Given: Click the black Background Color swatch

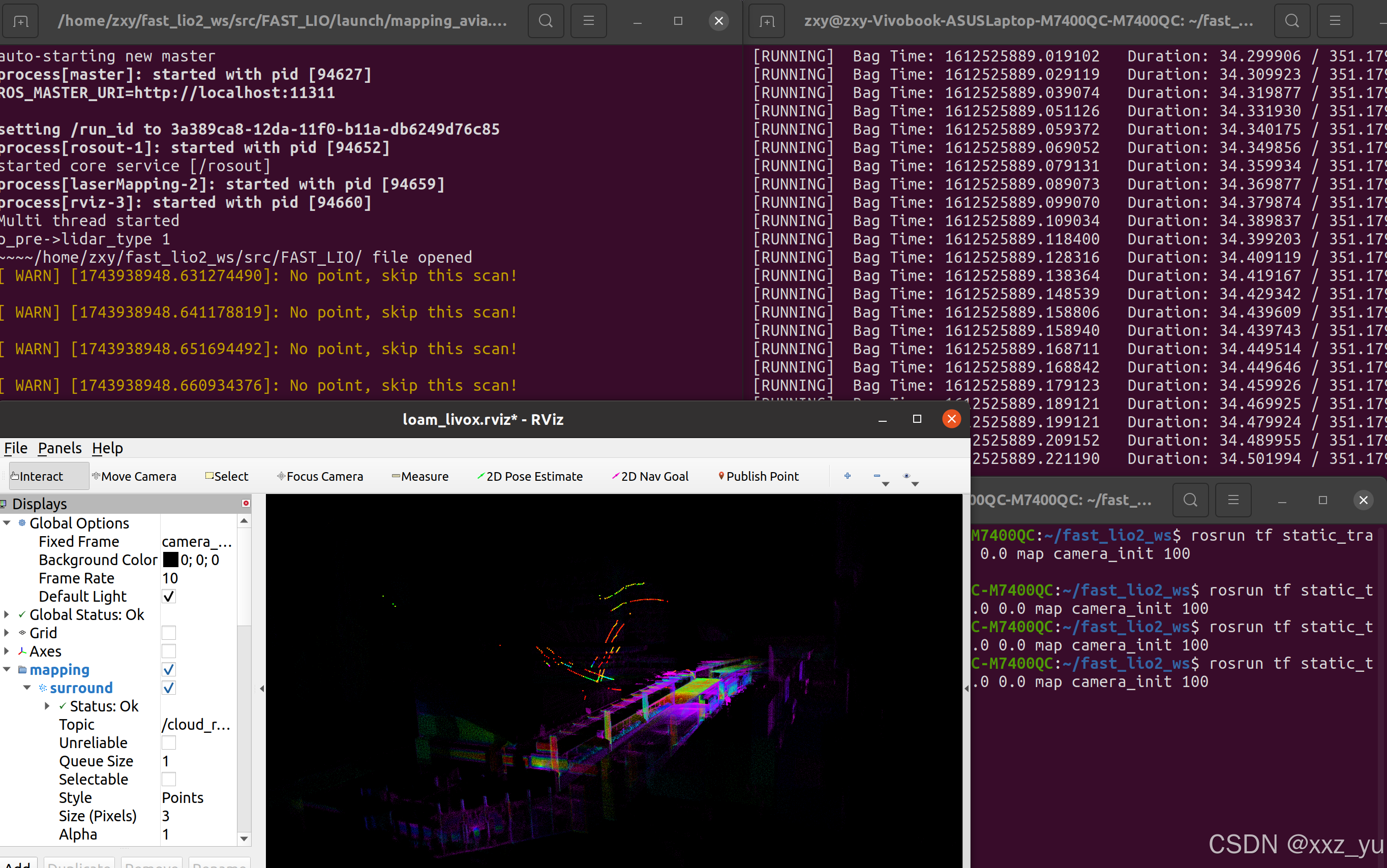Looking at the screenshot, I should (x=170, y=560).
